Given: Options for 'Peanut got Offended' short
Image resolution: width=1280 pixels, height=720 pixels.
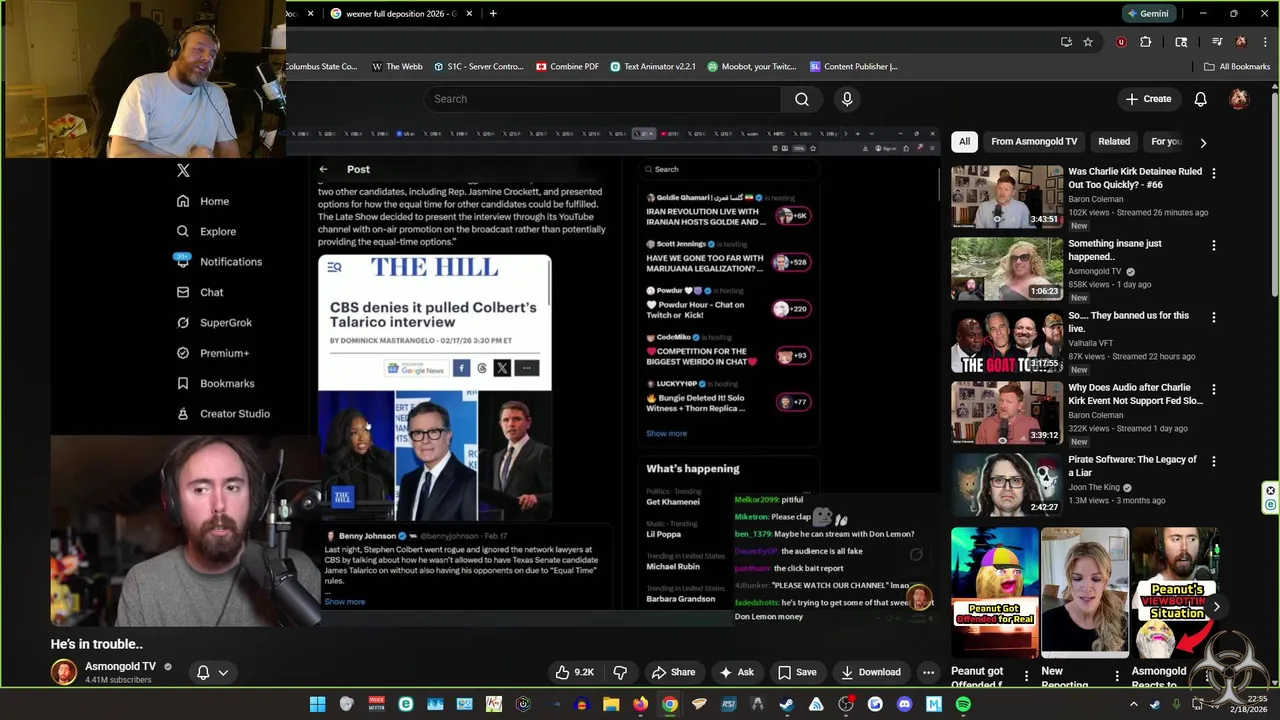Looking at the screenshot, I should [1026, 677].
